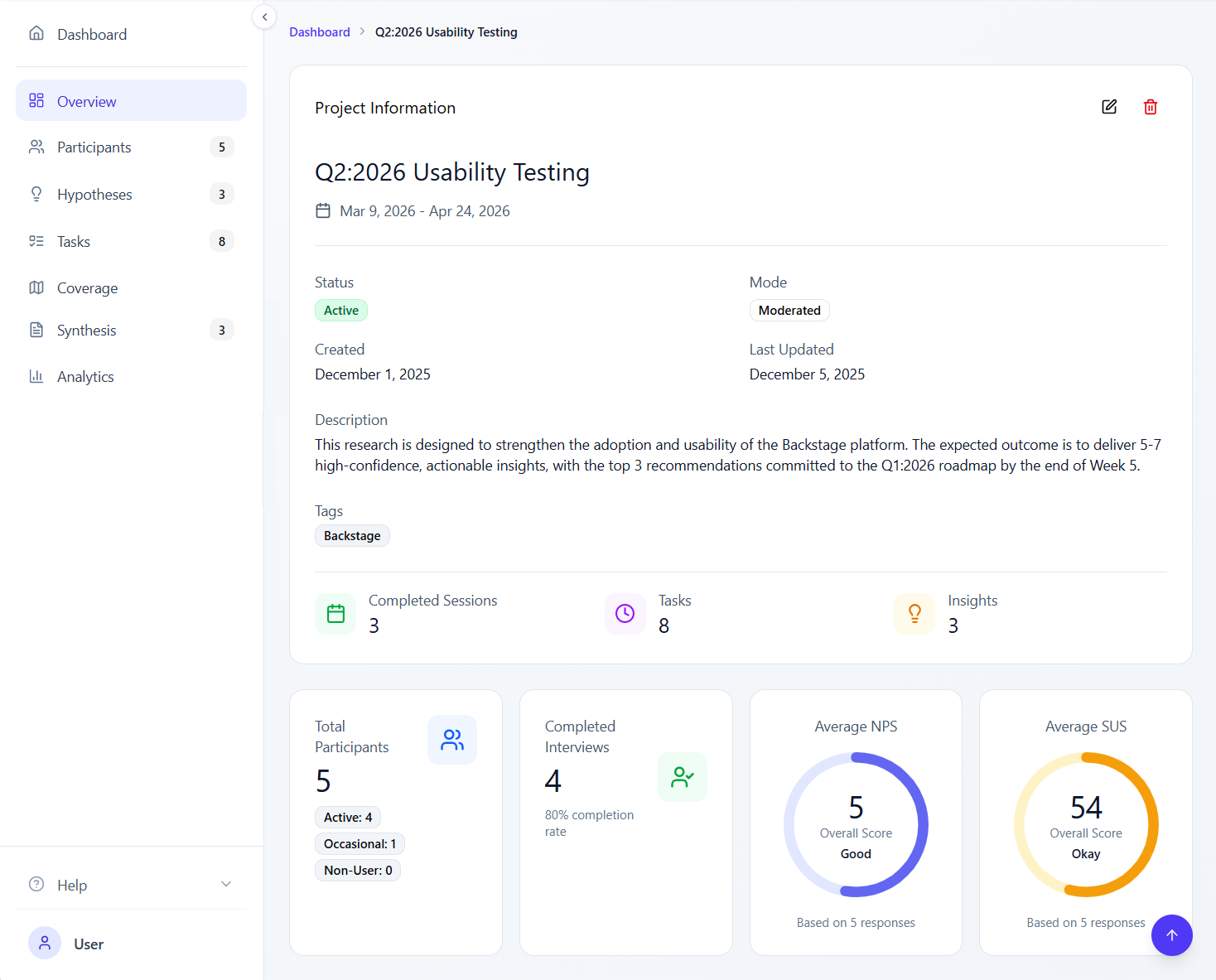This screenshot has height=980, width=1216.
Task: Click the Average NPS score ring
Action: (856, 824)
